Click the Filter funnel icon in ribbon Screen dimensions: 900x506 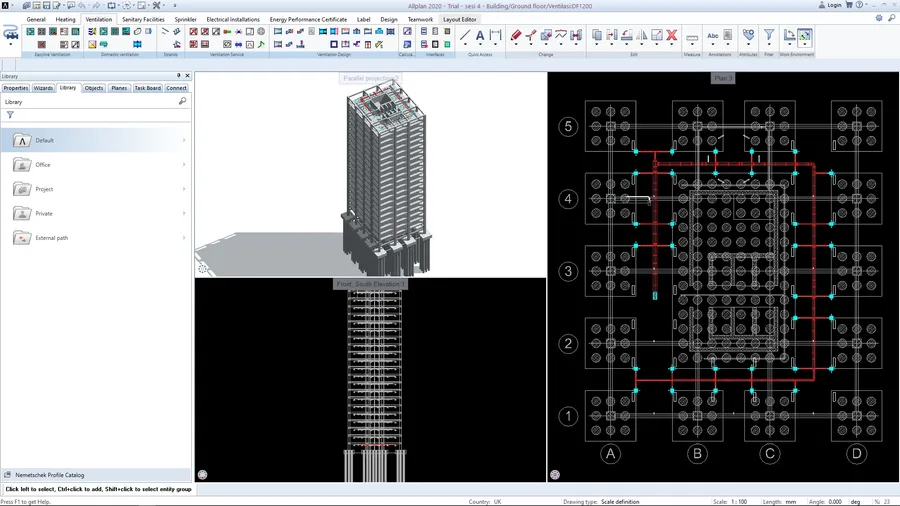coord(769,36)
